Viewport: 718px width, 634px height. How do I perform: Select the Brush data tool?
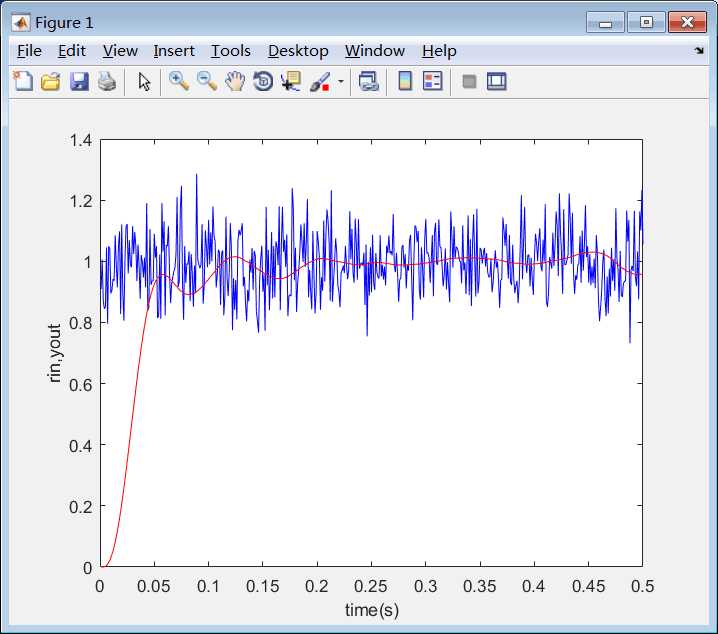coord(320,81)
